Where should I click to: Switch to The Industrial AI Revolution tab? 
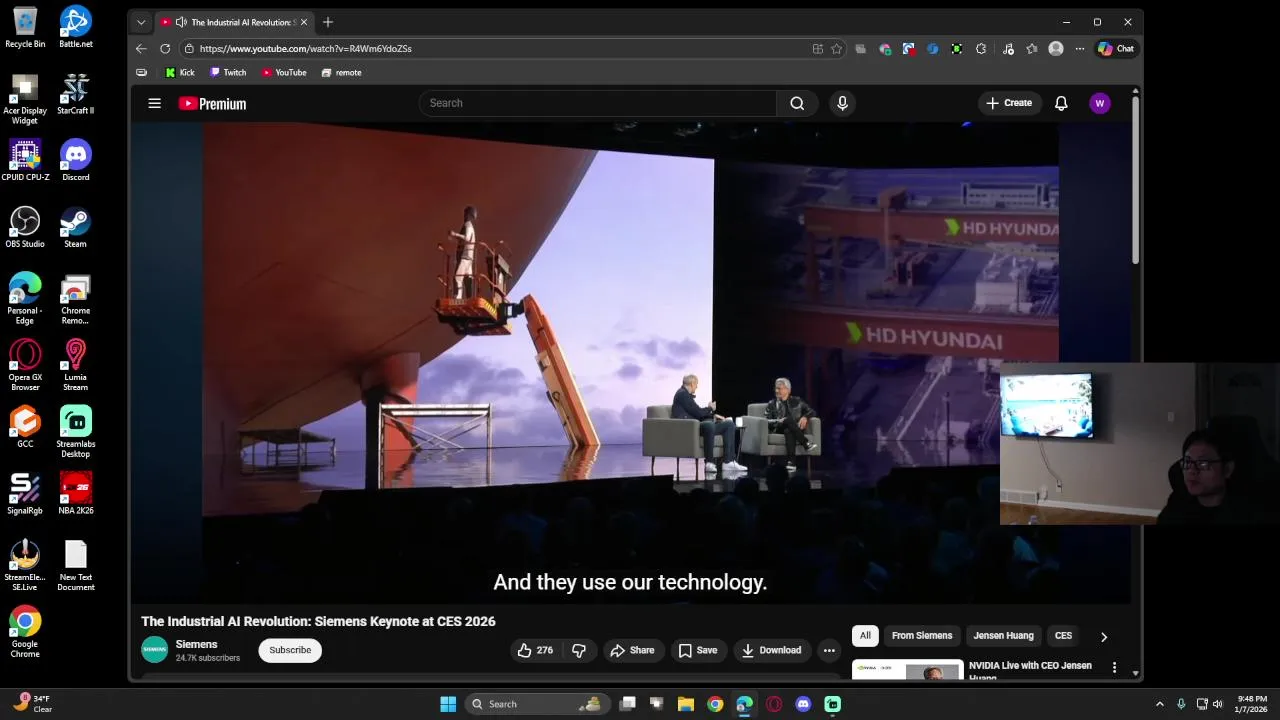[236, 22]
